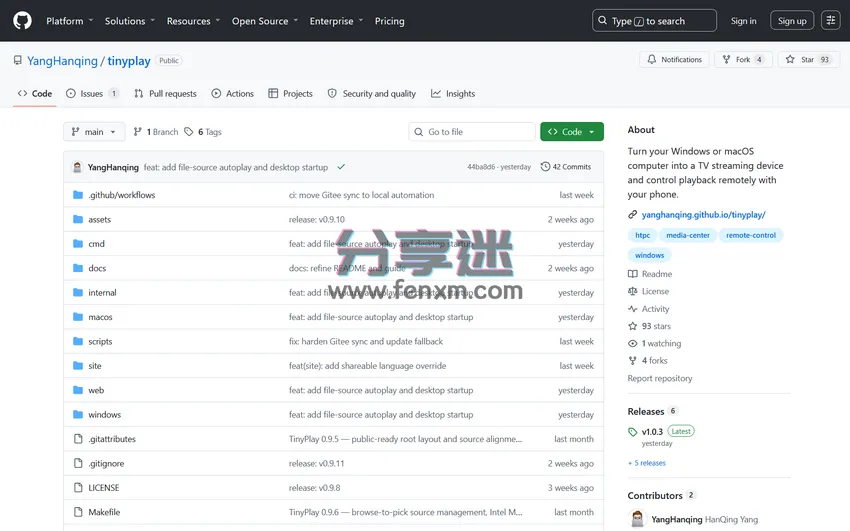Image resolution: width=850 pixels, height=531 pixels.
Task: Expand the Solutions menu
Action: coord(130,21)
